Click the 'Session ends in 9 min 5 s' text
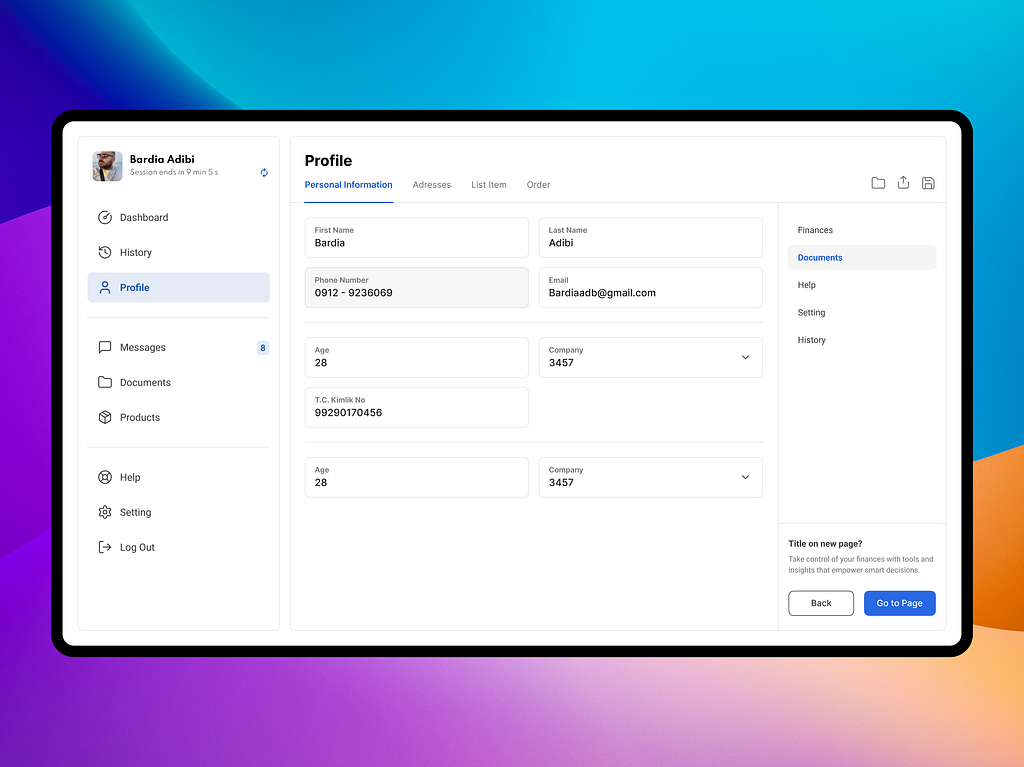This screenshot has height=767, width=1024. coord(174,172)
